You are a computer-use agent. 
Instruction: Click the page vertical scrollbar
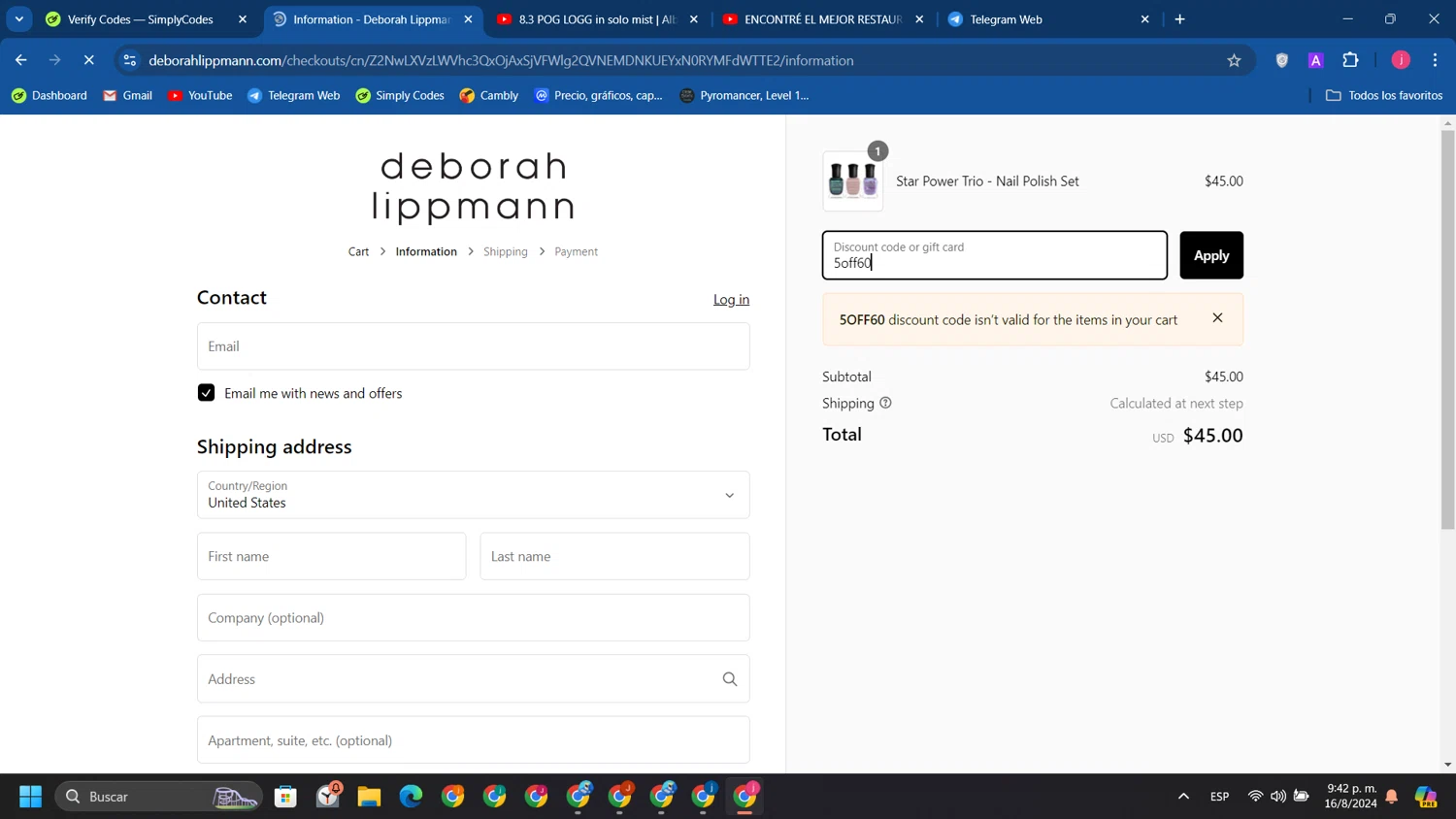click(1448, 330)
